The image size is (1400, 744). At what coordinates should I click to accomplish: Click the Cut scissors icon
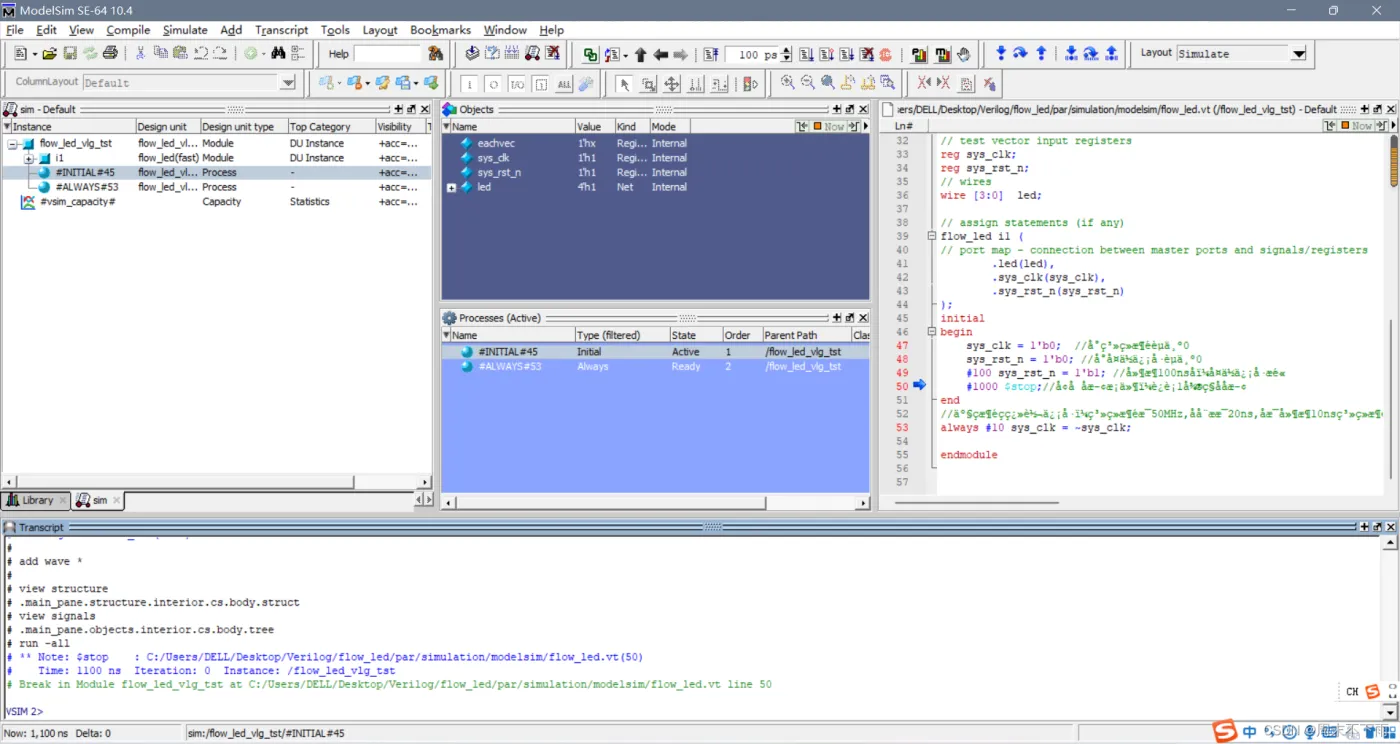pyautogui.click(x=141, y=54)
